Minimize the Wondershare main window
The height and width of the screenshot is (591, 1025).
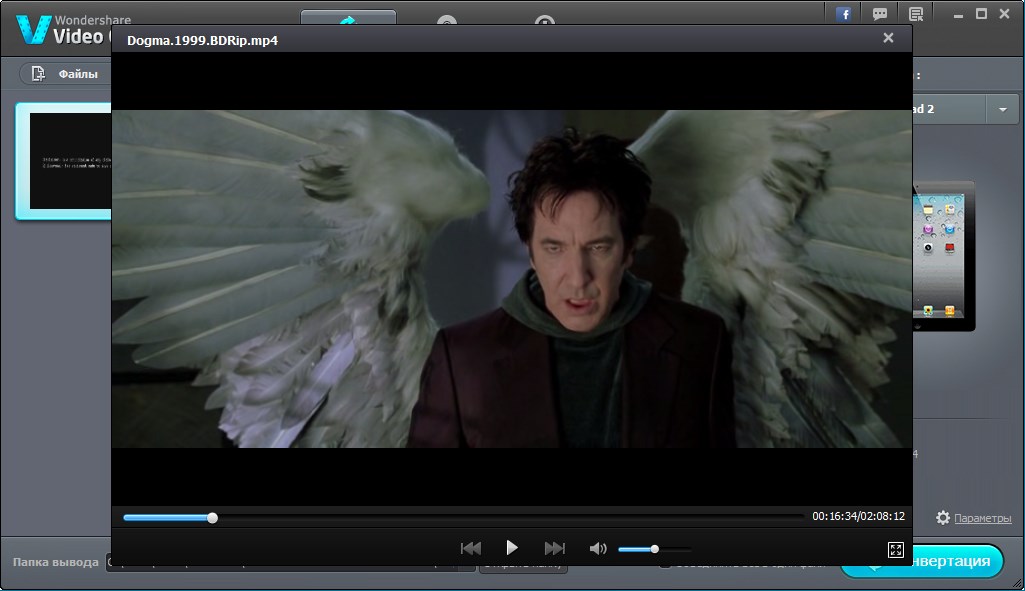click(958, 14)
